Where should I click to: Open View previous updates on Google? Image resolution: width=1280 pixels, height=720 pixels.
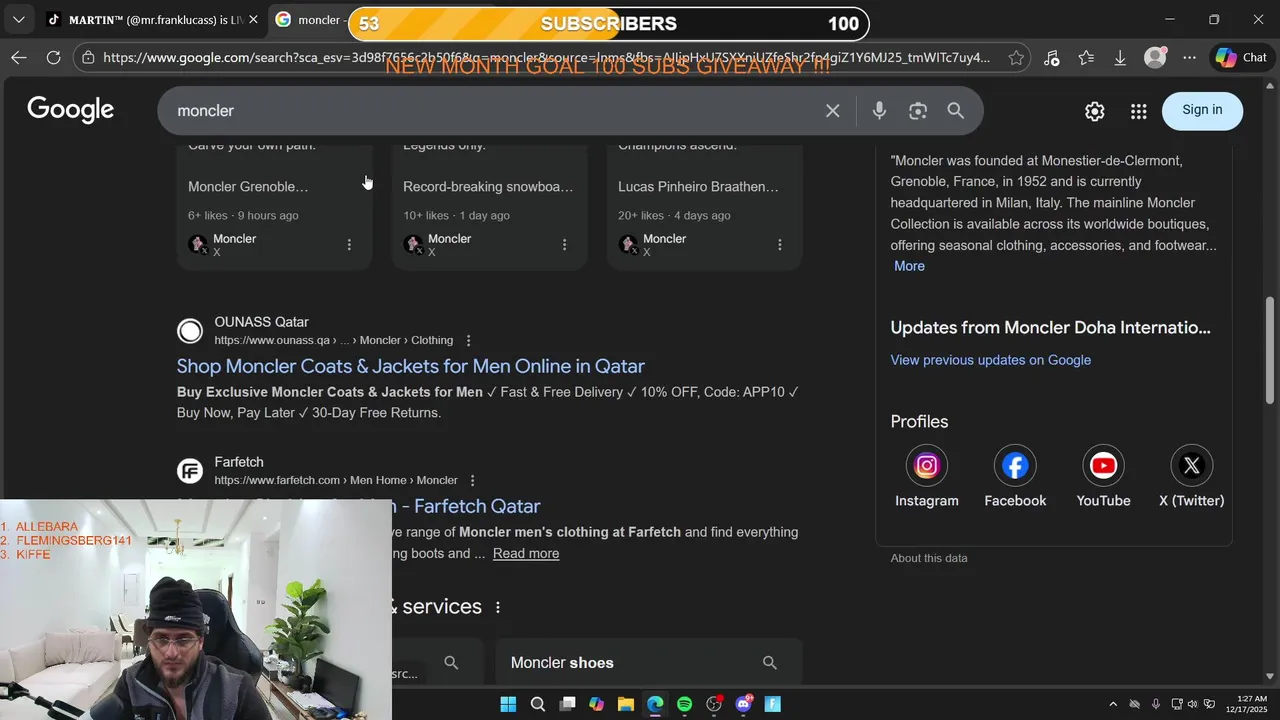pyautogui.click(x=991, y=360)
